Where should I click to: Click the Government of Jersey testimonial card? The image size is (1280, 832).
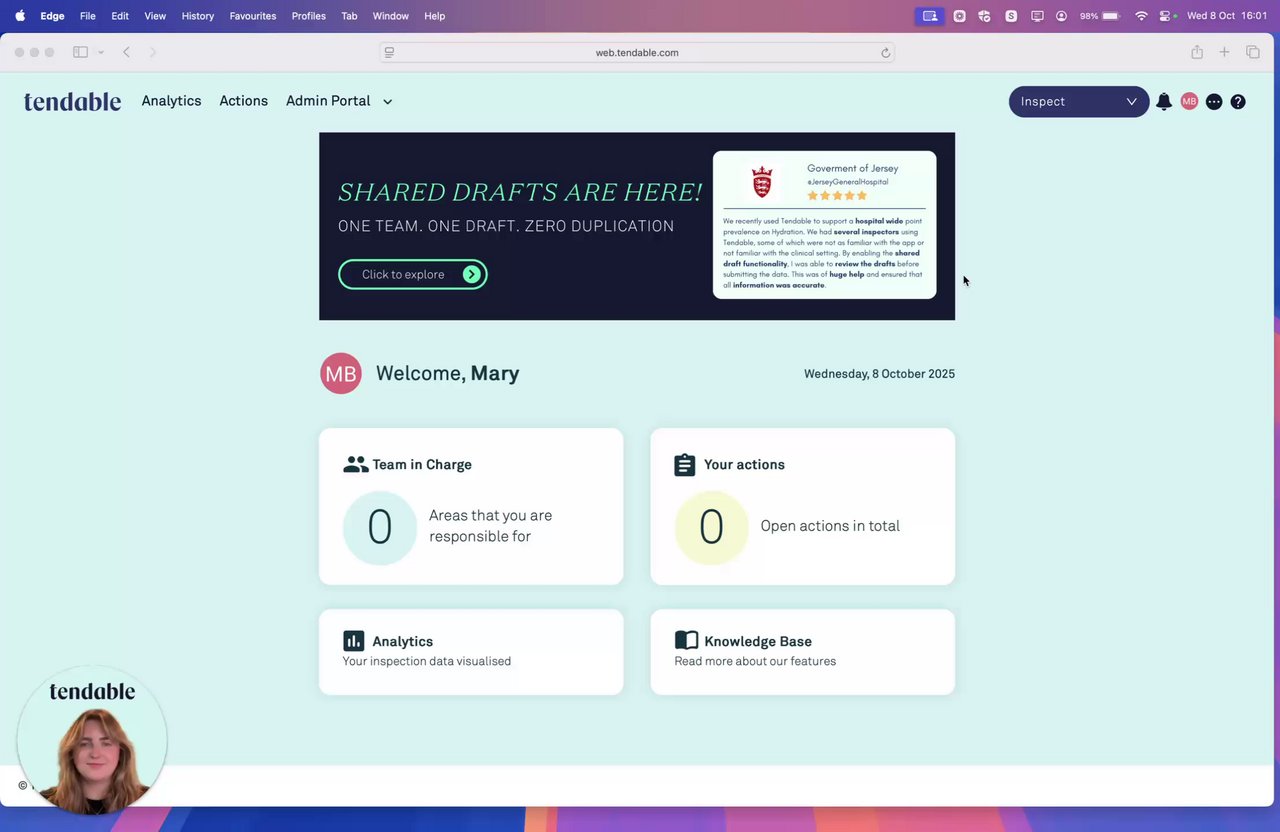825,225
